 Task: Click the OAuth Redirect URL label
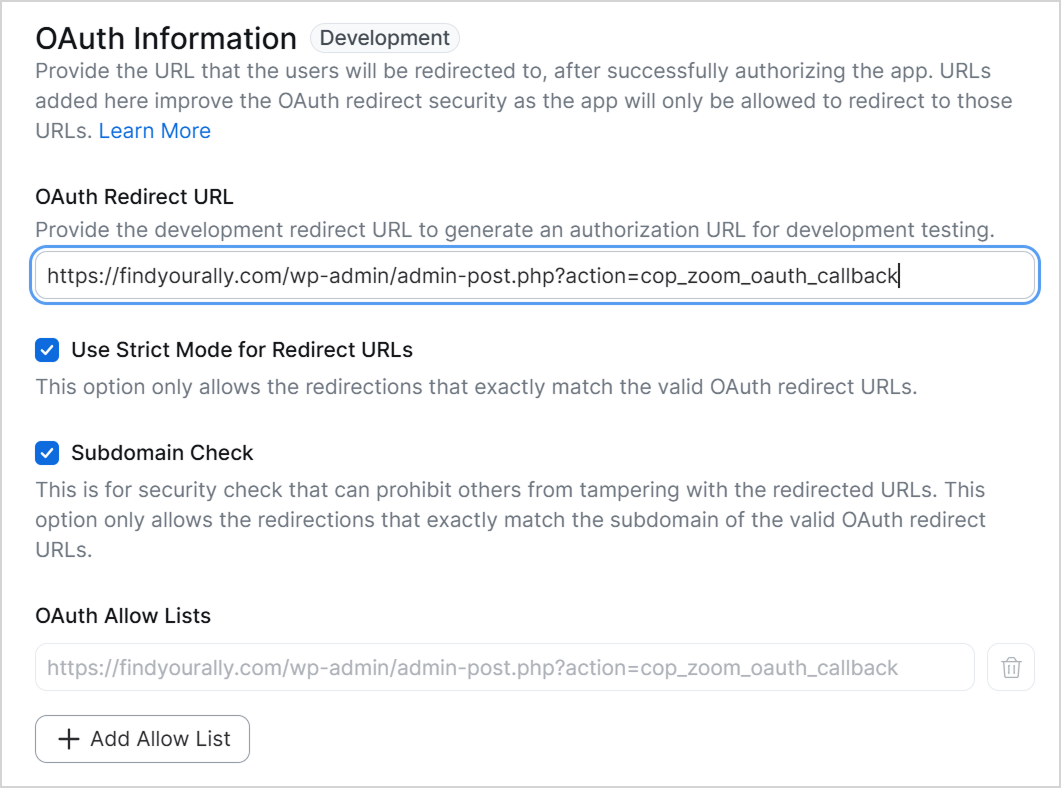133,196
